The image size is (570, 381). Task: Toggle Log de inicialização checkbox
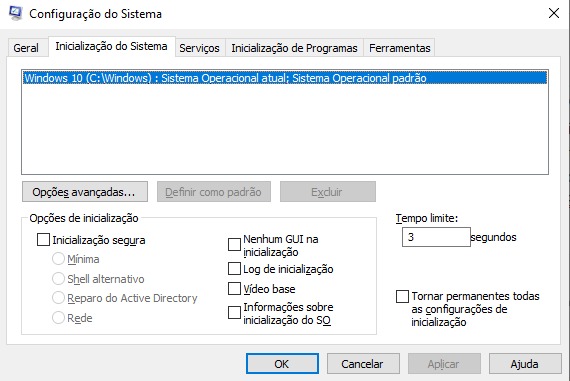pos(234,269)
